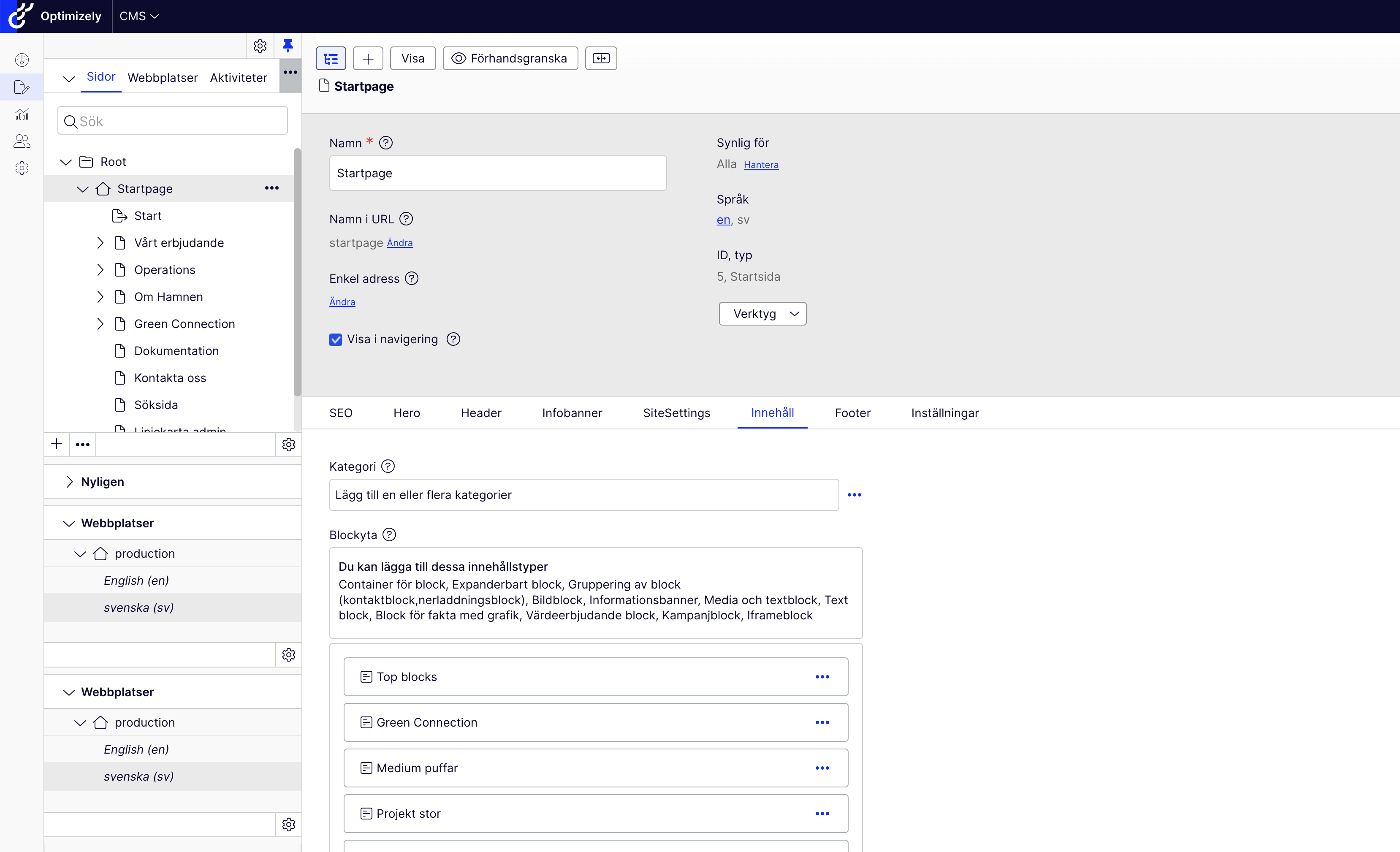Click the plus icon to add content
1400x852 pixels.
click(368, 59)
